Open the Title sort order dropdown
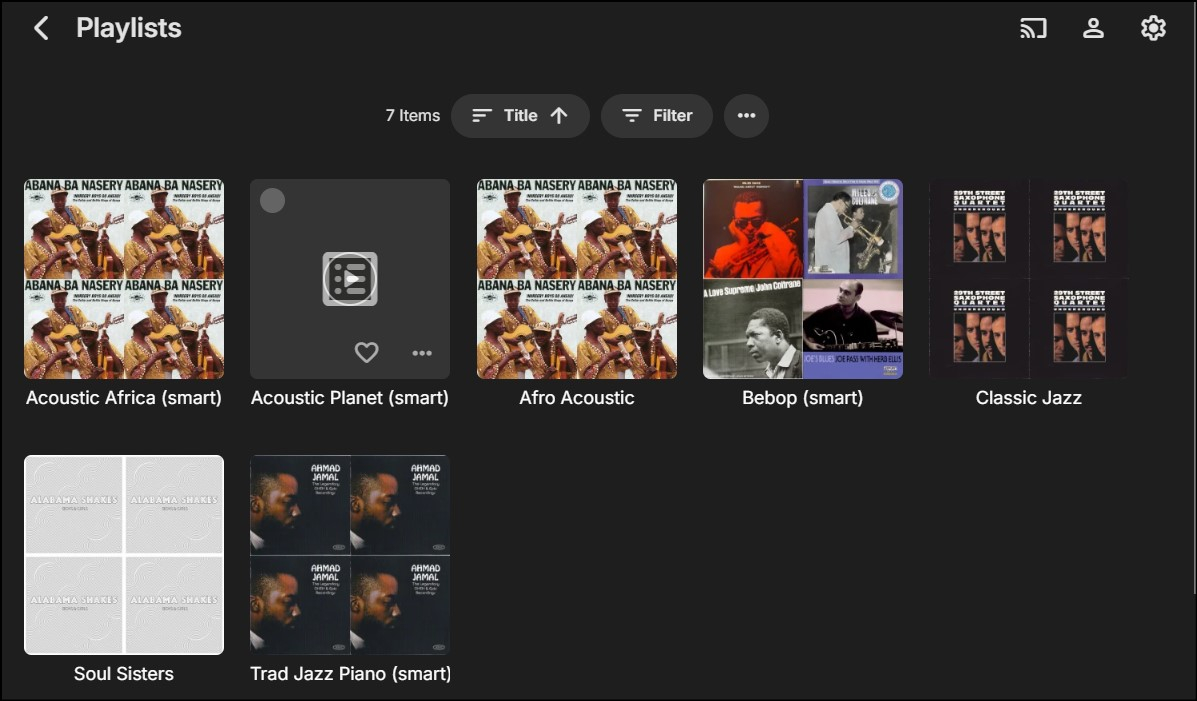This screenshot has width=1197, height=701. tap(520, 116)
